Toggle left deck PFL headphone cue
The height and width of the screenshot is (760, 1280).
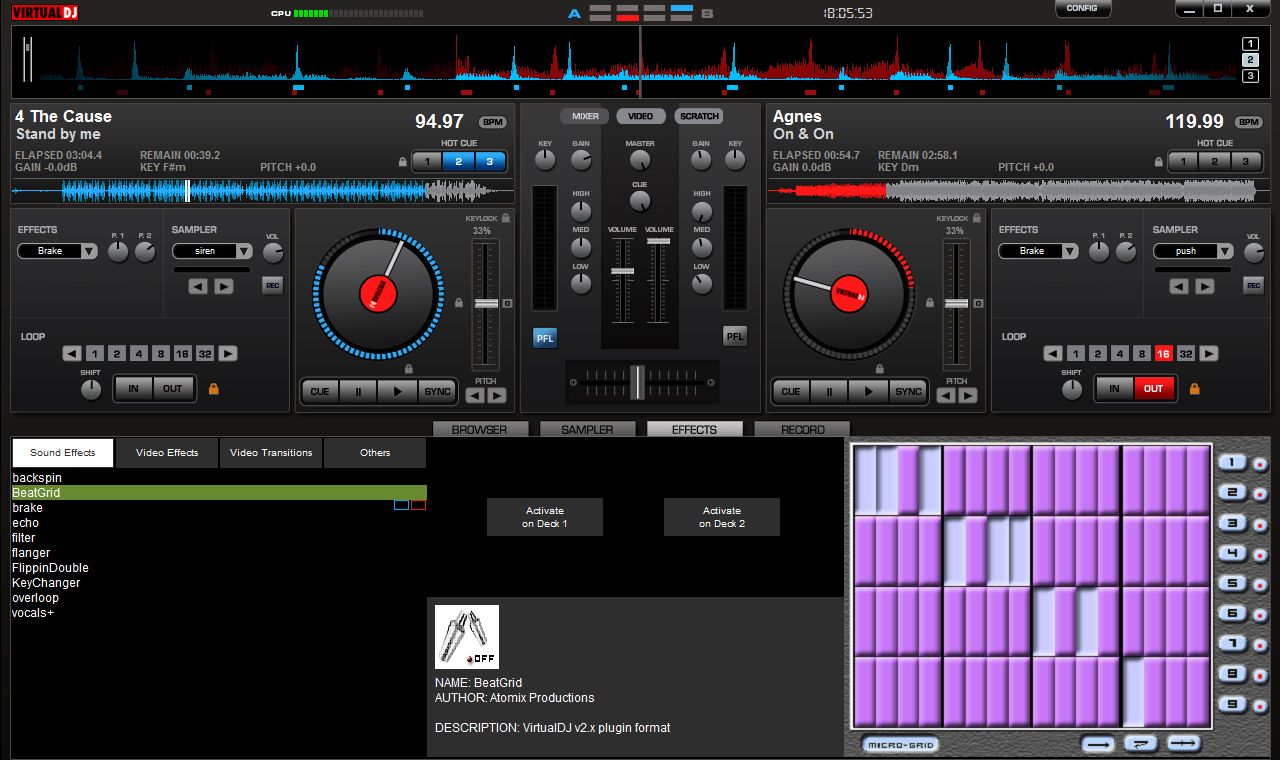pyautogui.click(x=545, y=337)
